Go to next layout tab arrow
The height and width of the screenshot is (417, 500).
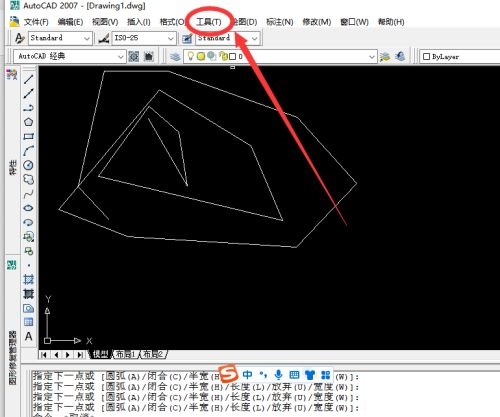[x=68, y=355]
